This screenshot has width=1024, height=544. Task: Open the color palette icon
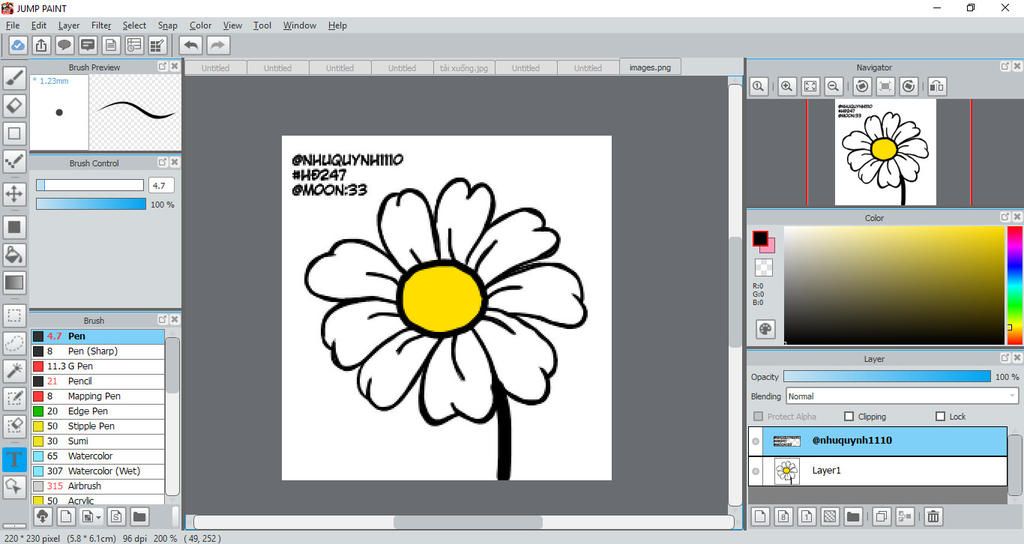(765, 328)
